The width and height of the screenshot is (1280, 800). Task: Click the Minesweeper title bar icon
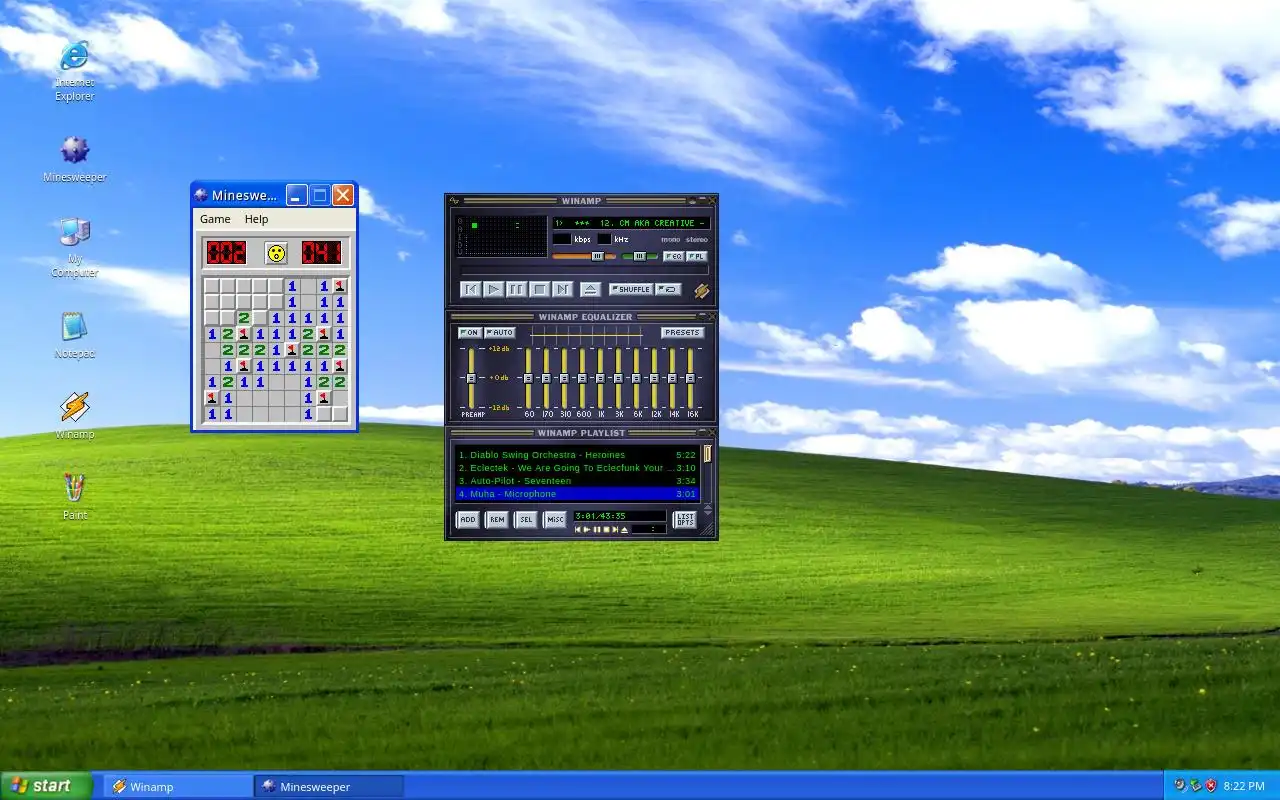pos(201,195)
